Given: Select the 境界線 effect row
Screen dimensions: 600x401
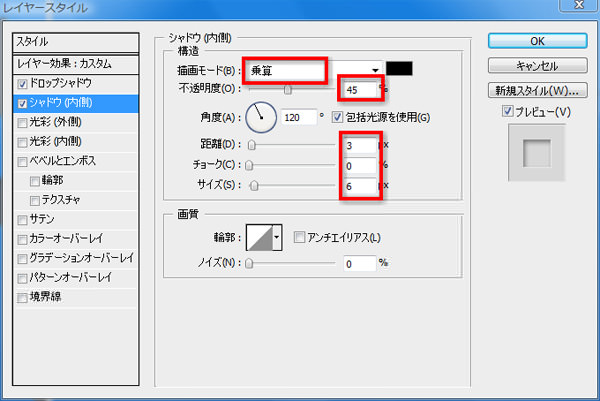Looking at the screenshot, I should click(75, 297).
